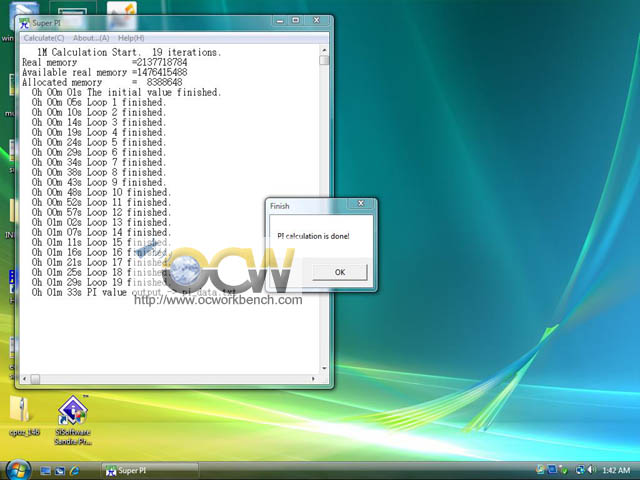Open the About...(A) menu
This screenshot has width=640, height=480.
(91, 38)
